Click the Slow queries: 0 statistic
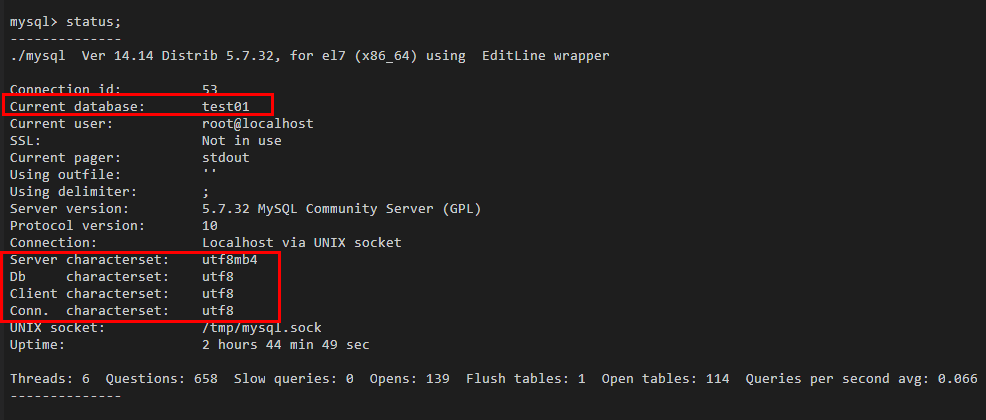Viewport: 986px width, 420px height. (294, 379)
